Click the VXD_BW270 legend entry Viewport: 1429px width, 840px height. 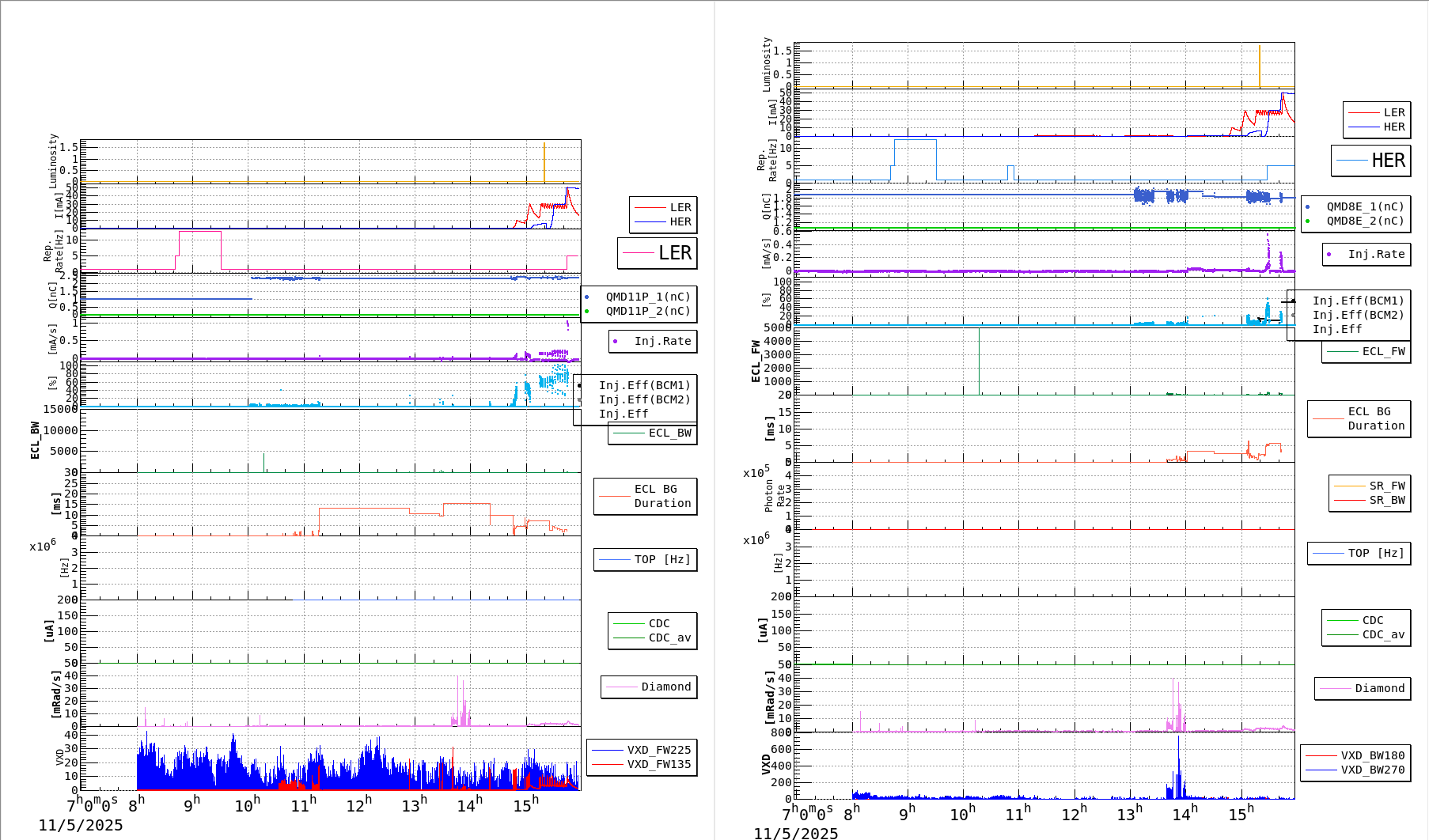1355,770
